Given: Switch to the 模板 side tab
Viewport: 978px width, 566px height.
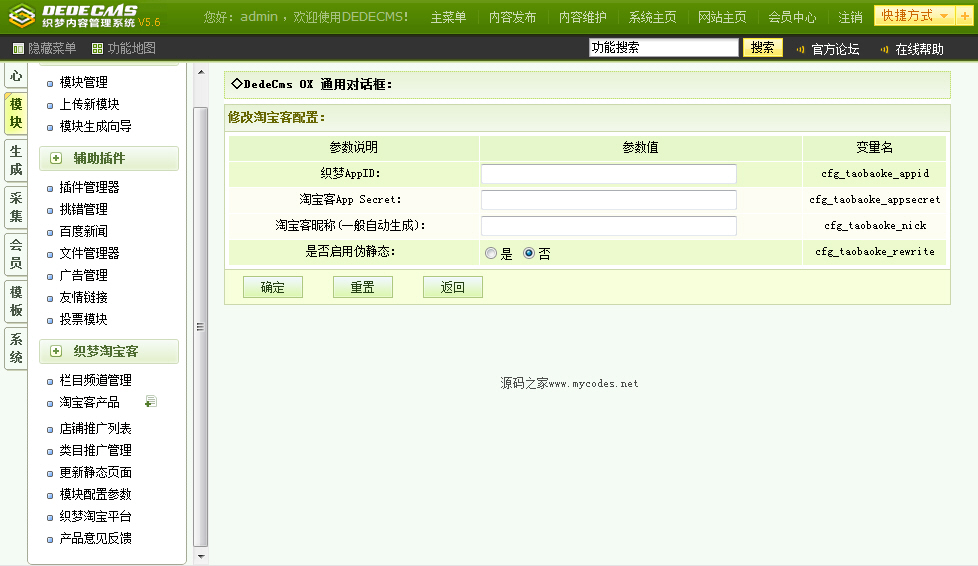Looking at the screenshot, I should click(x=16, y=301).
